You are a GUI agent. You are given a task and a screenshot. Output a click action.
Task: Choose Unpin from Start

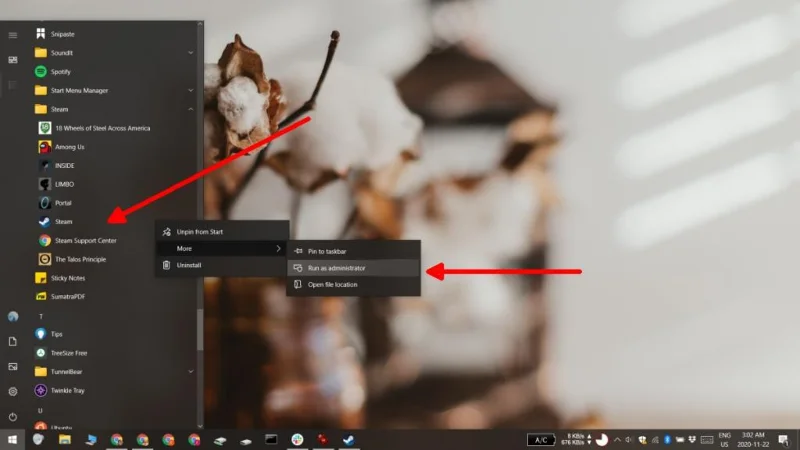pyautogui.click(x=222, y=232)
